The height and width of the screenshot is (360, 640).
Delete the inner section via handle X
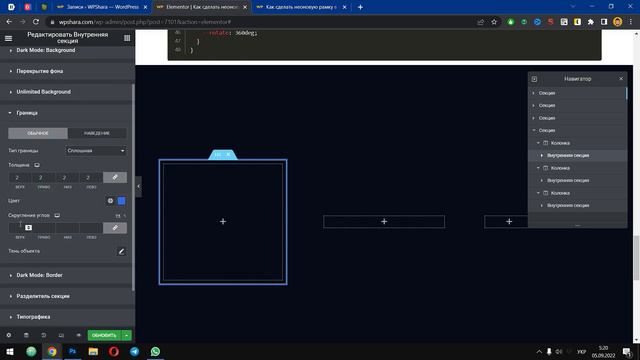(229, 155)
